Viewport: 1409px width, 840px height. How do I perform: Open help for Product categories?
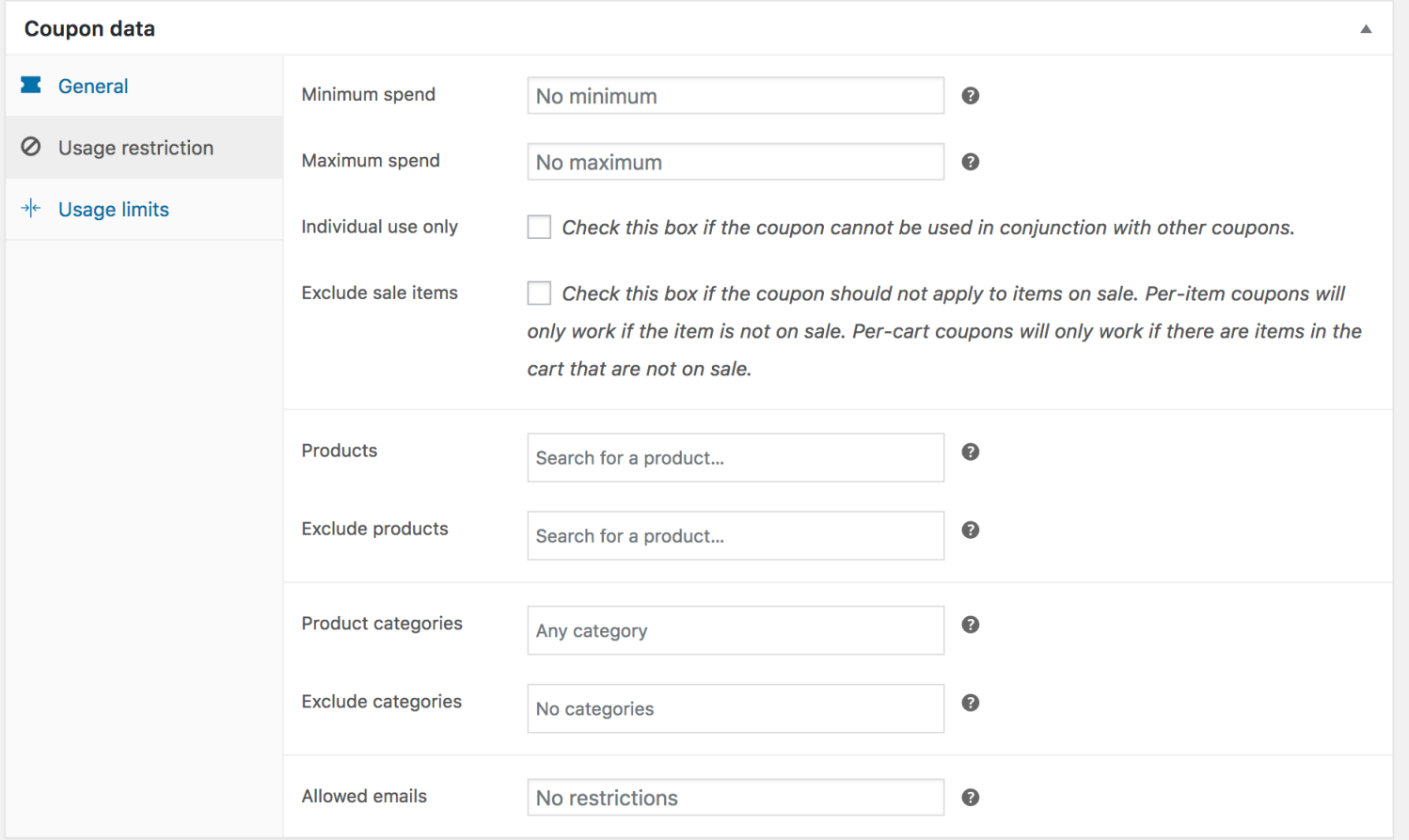(x=970, y=624)
